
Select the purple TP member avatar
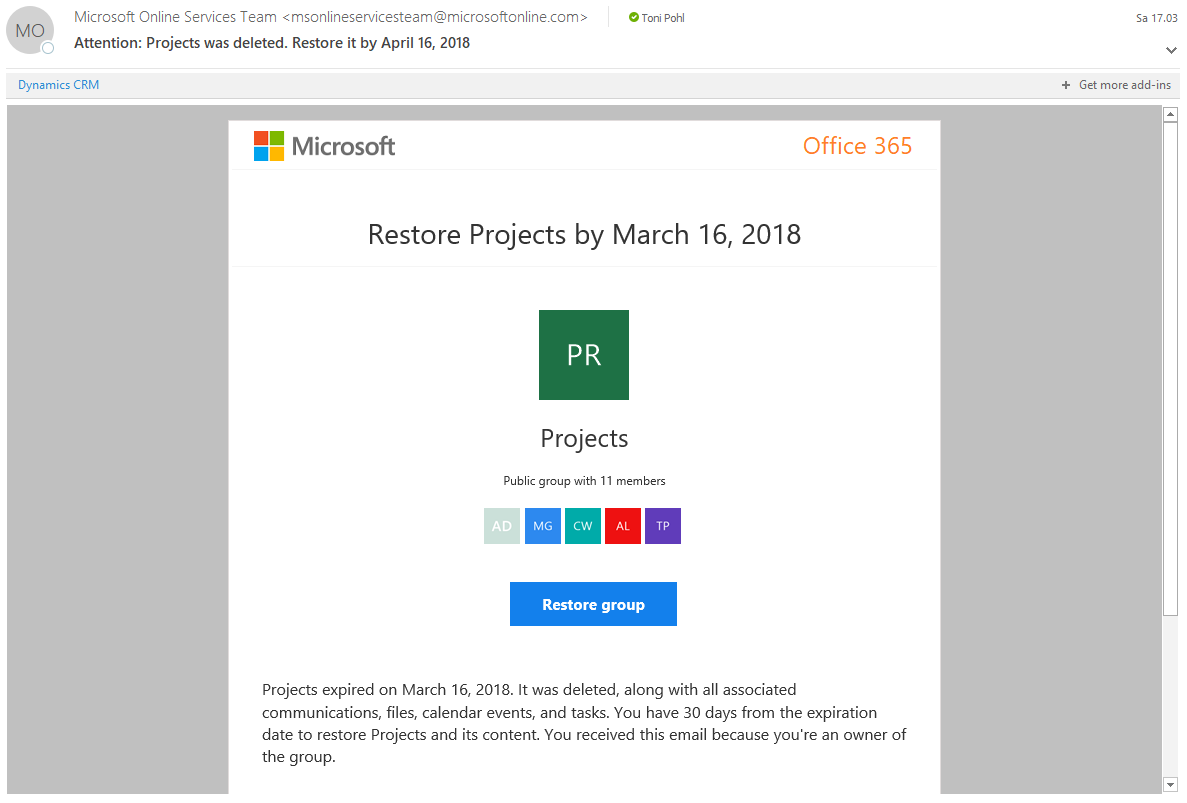click(x=662, y=526)
